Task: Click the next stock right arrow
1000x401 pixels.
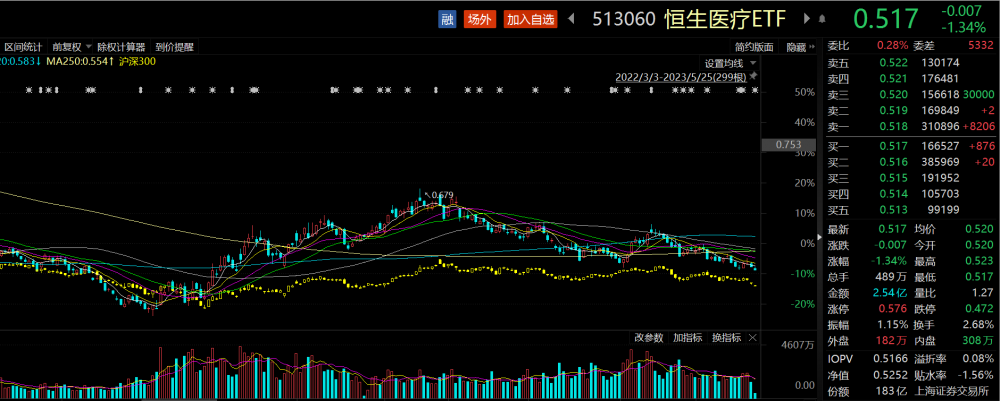Action: coord(807,19)
